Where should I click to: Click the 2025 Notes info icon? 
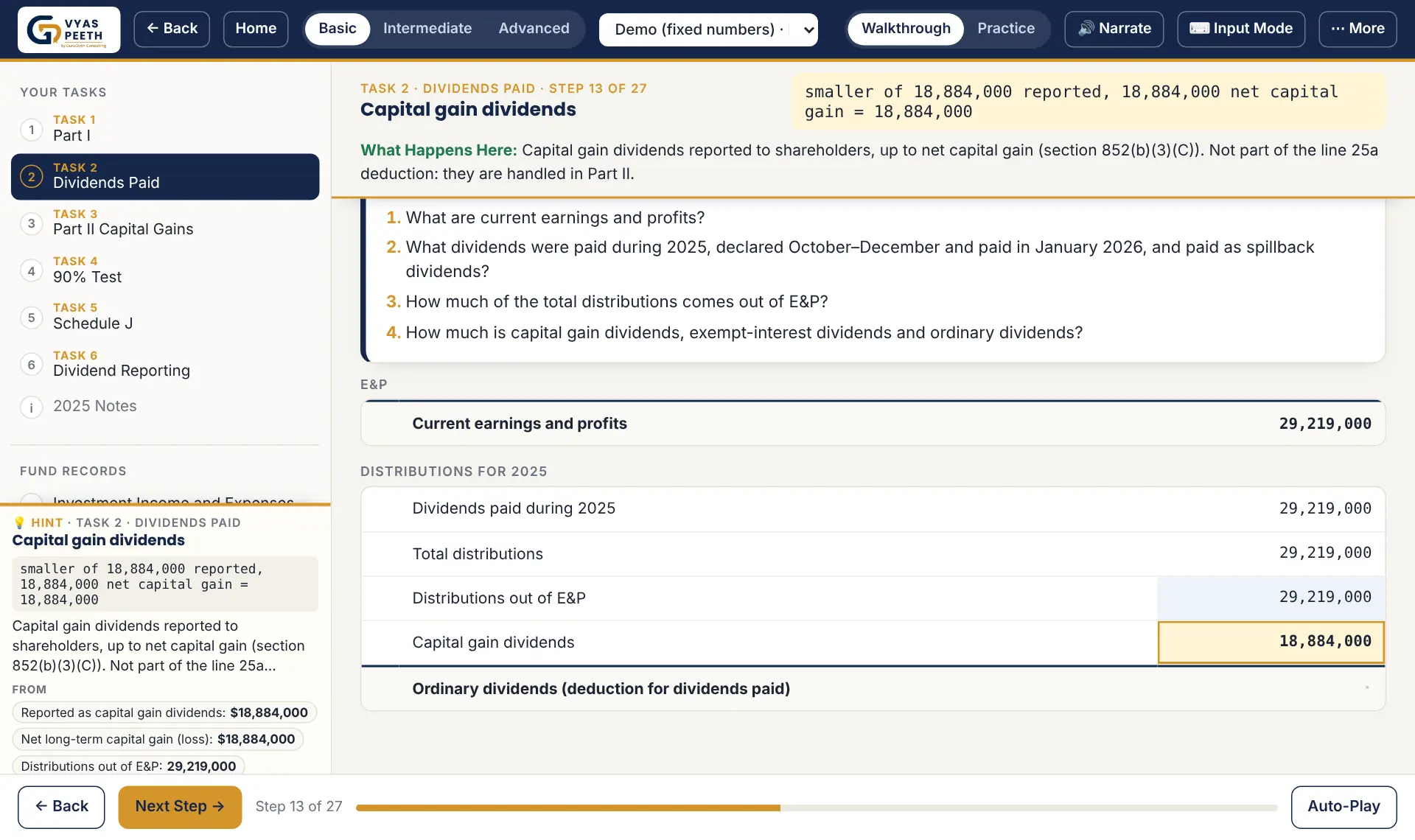pyautogui.click(x=31, y=407)
